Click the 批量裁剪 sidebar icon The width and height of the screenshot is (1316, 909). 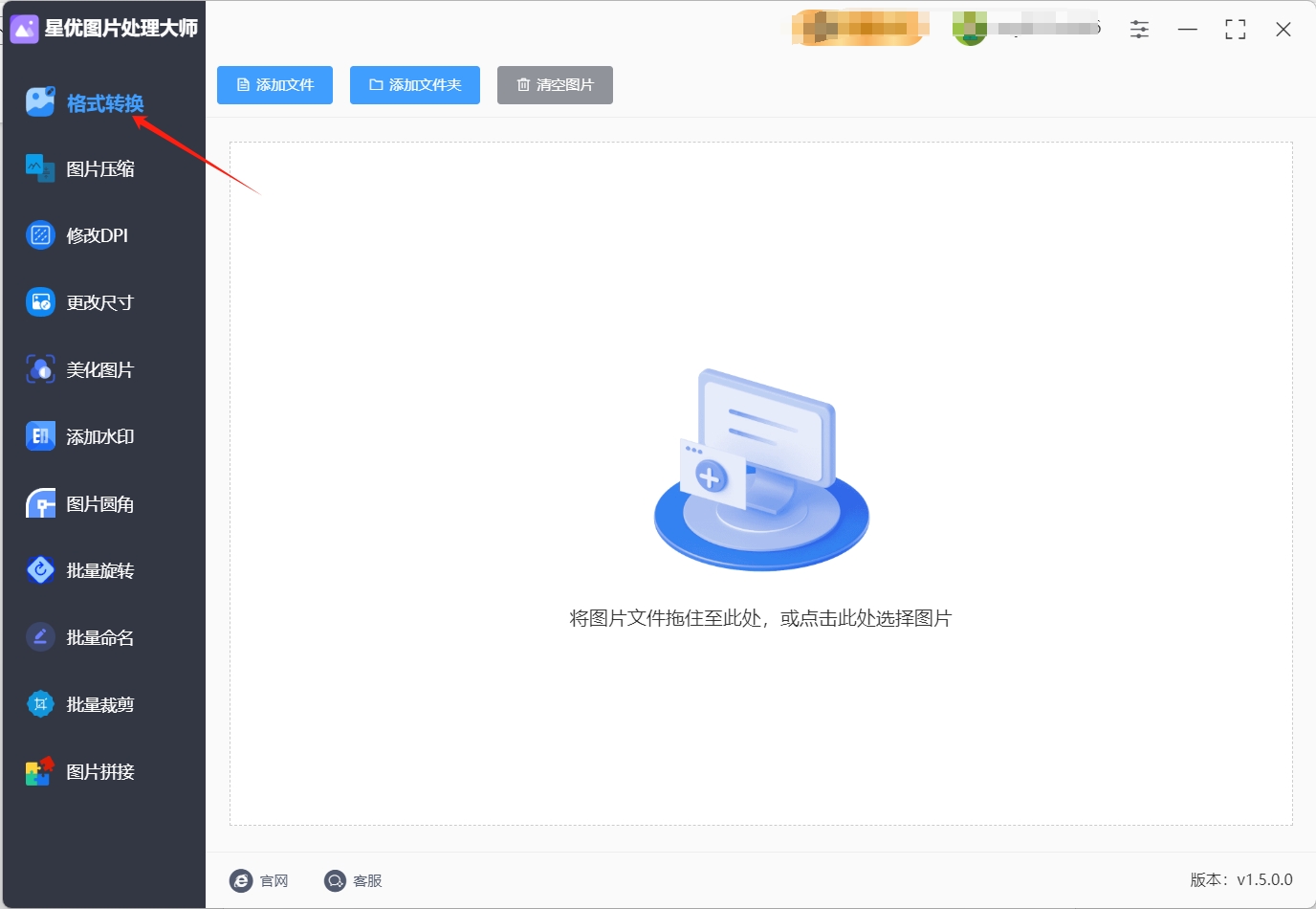[40, 704]
